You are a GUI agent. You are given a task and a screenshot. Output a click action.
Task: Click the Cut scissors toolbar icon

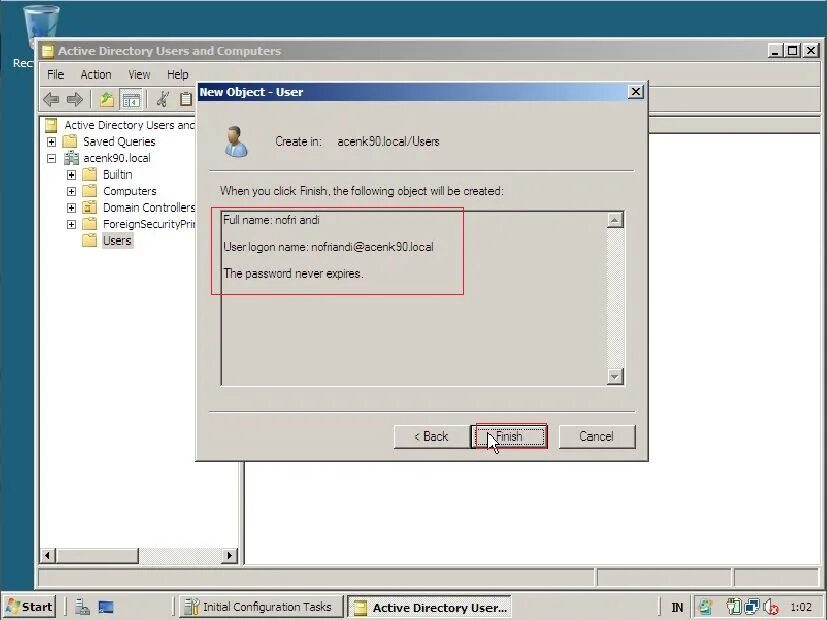click(x=162, y=99)
